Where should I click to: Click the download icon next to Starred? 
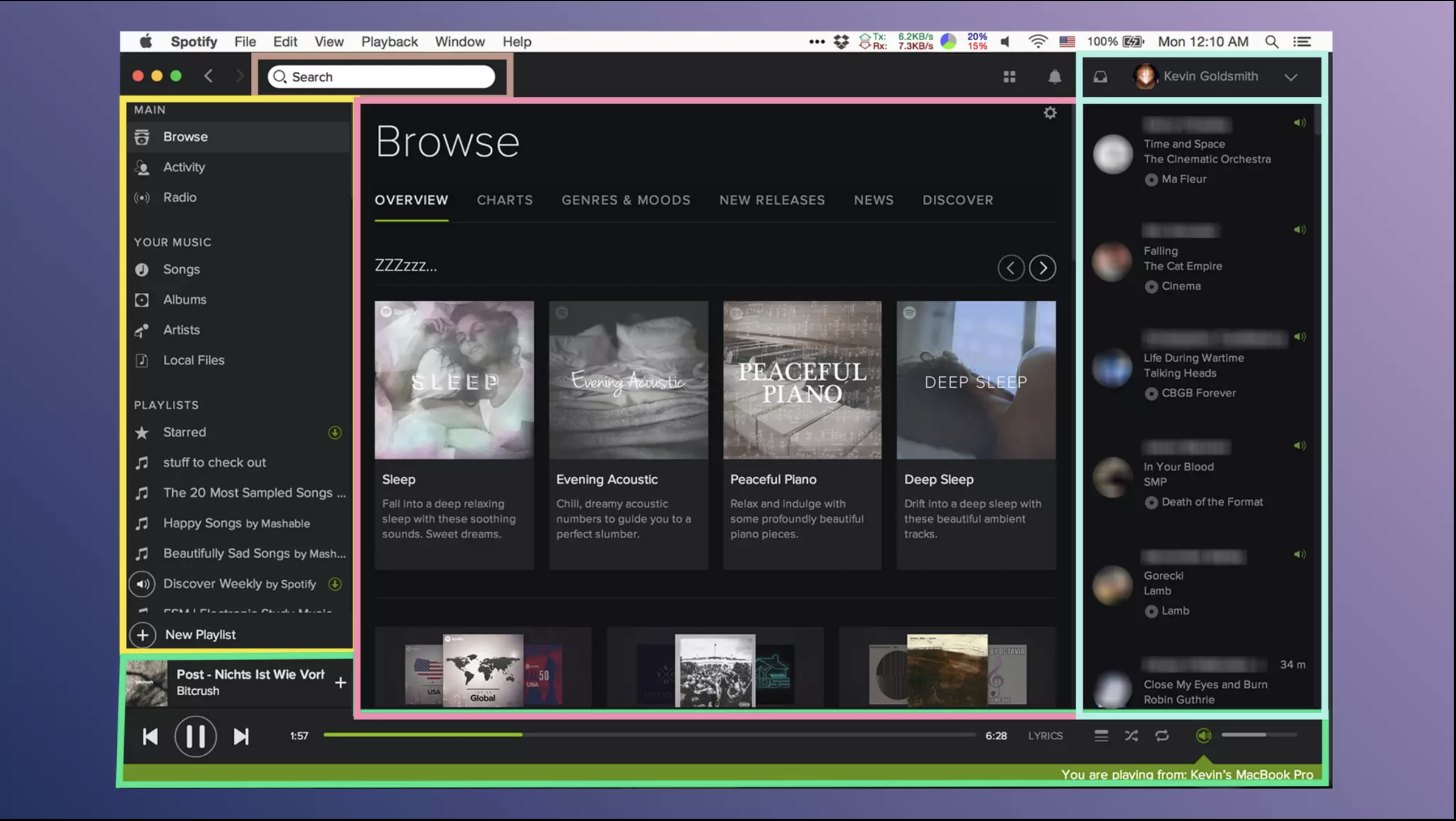(335, 433)
